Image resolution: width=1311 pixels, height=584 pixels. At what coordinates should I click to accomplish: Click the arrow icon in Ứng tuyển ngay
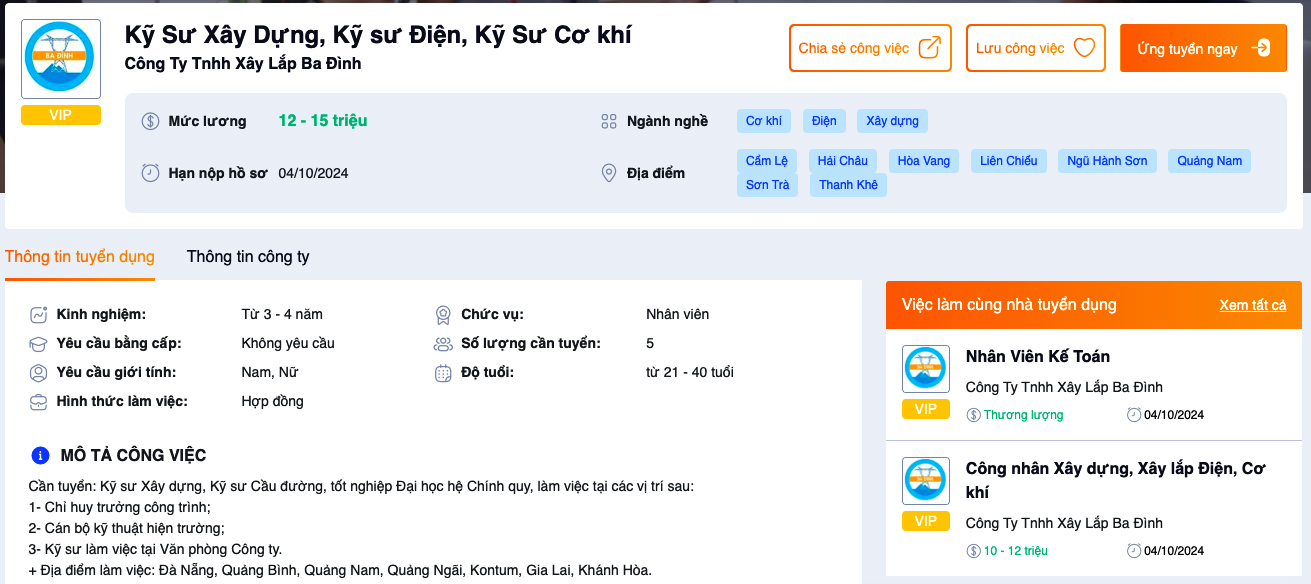point(1261,48)
